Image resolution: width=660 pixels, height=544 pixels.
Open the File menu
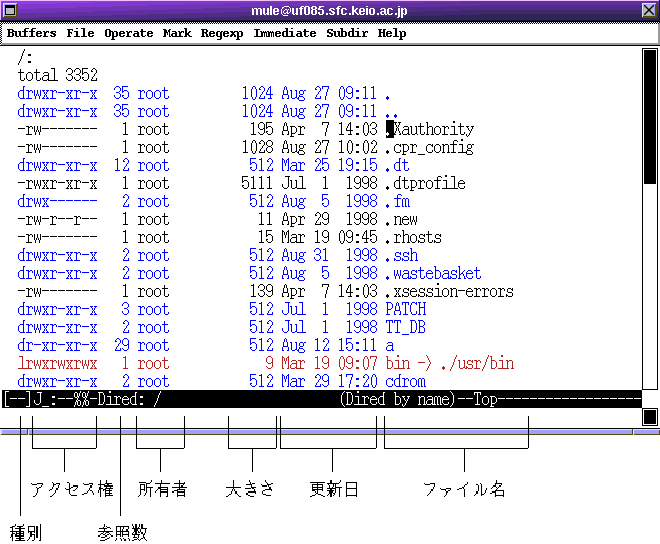coord(80,33)
